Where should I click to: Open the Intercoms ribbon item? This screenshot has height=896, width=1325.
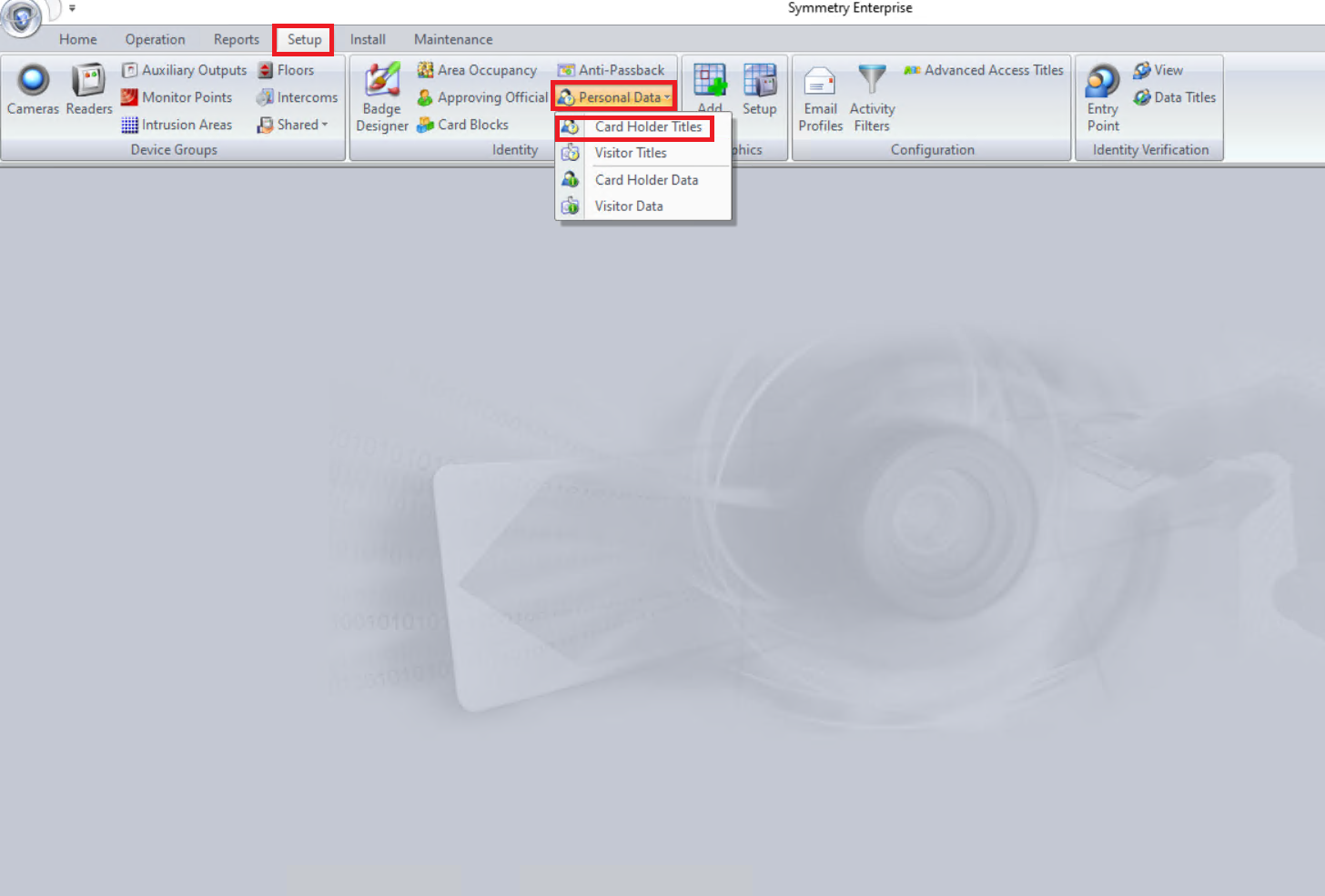[x=298, y=97]
